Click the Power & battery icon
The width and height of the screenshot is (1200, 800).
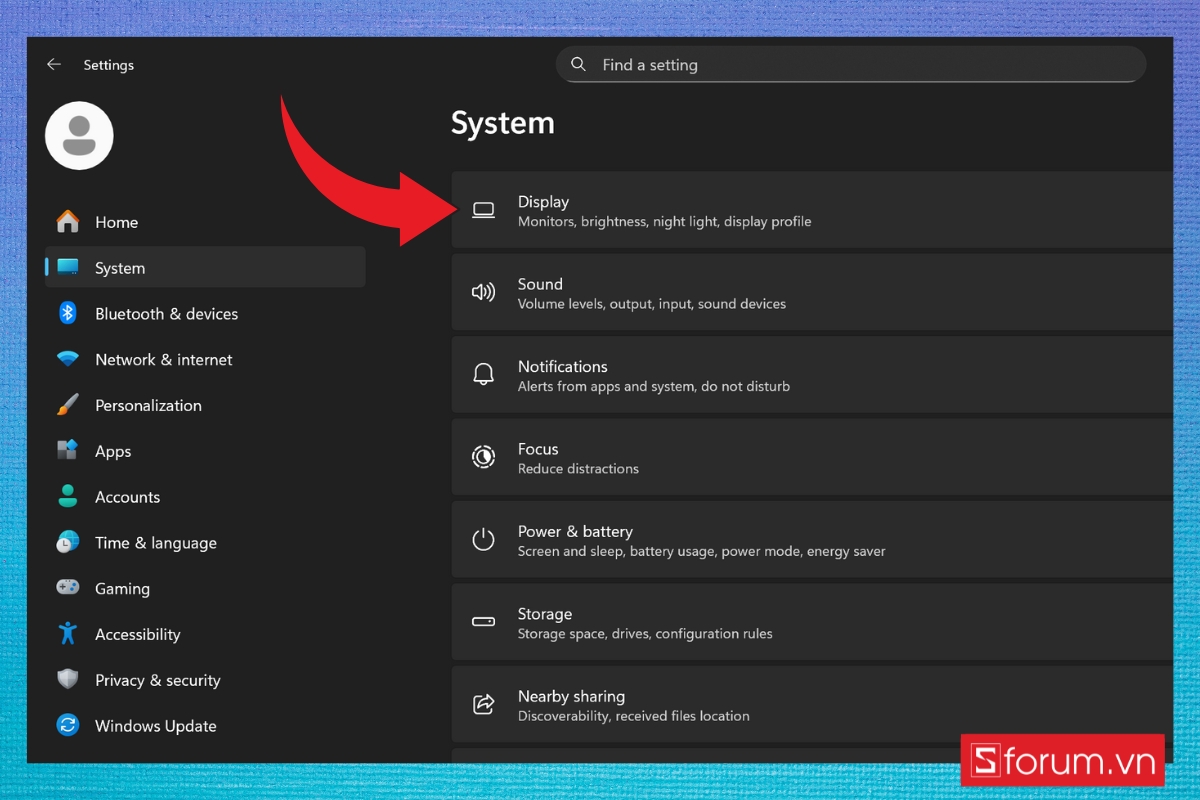[483, 540]
